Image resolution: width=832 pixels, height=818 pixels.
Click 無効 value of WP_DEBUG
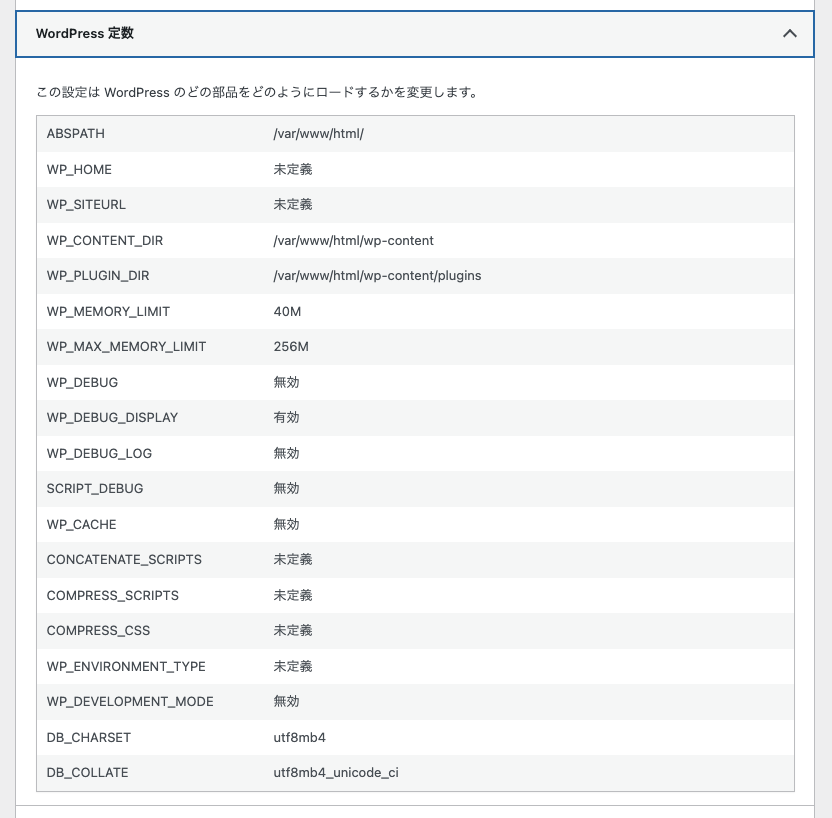click(x=287, y=382)
